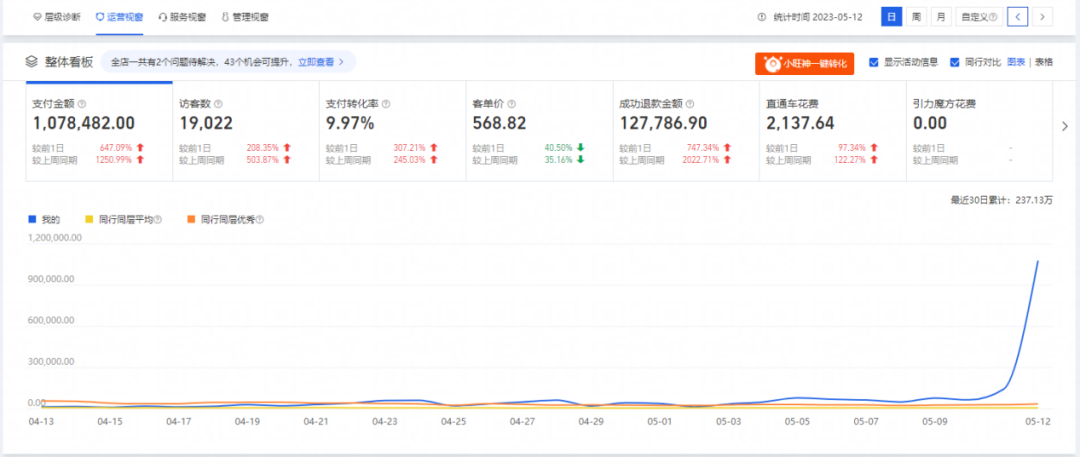Go to previous date with left chevron

click(1018, 17)
